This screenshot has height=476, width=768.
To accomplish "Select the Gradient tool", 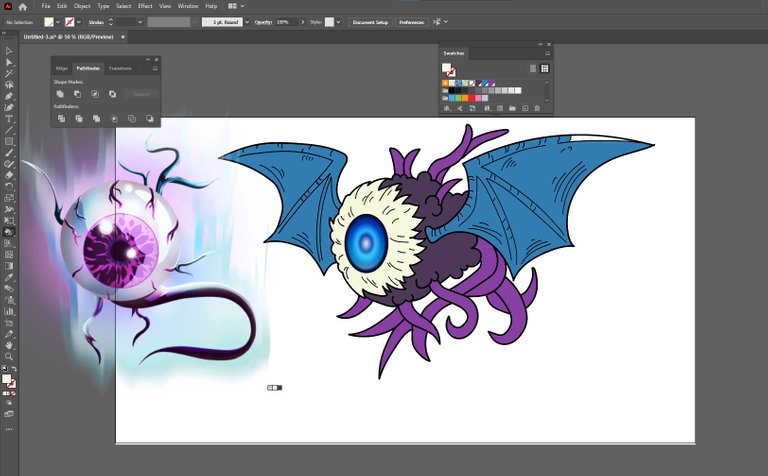I will pyautogui.click(x=9, y=266).
